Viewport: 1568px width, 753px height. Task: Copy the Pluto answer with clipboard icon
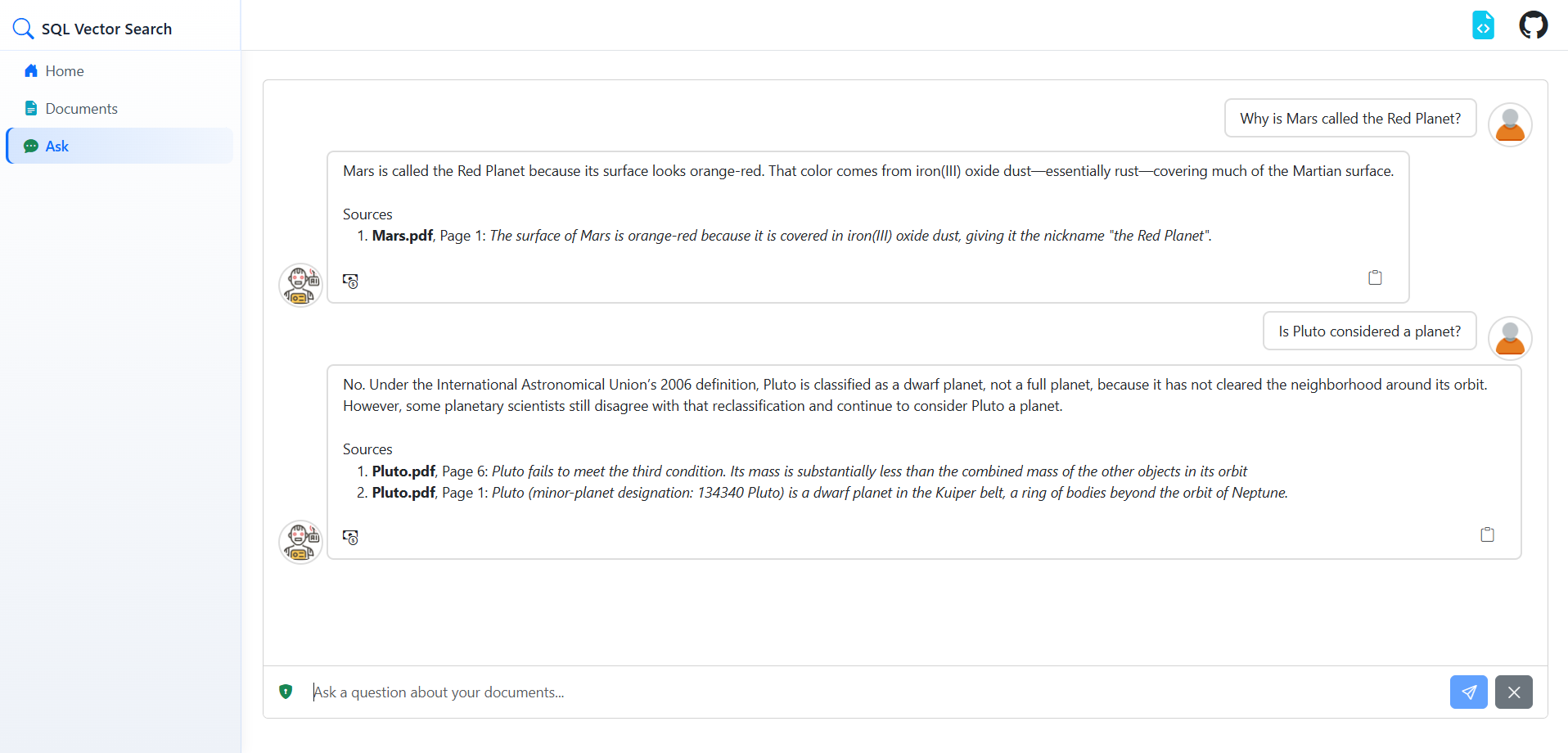(x=1487, y=534)
